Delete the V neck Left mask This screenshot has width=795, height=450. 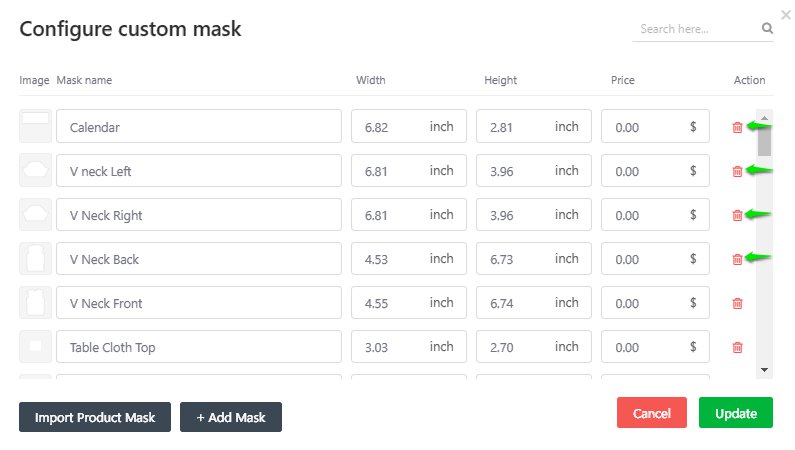[738, 171]
